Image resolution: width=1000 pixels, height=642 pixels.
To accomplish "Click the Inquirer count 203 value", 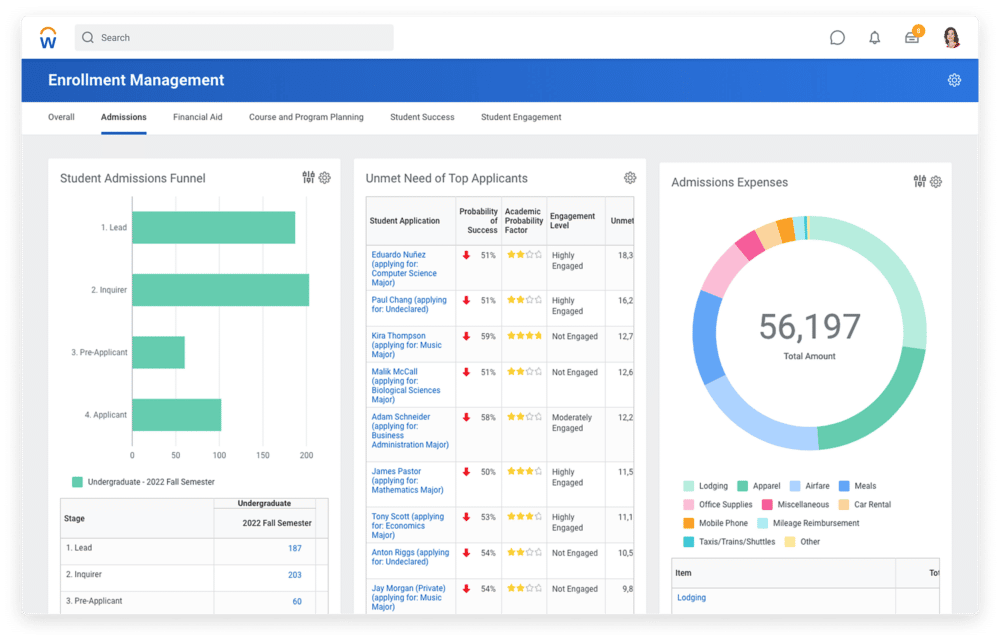I will click(x=294, y=575).
